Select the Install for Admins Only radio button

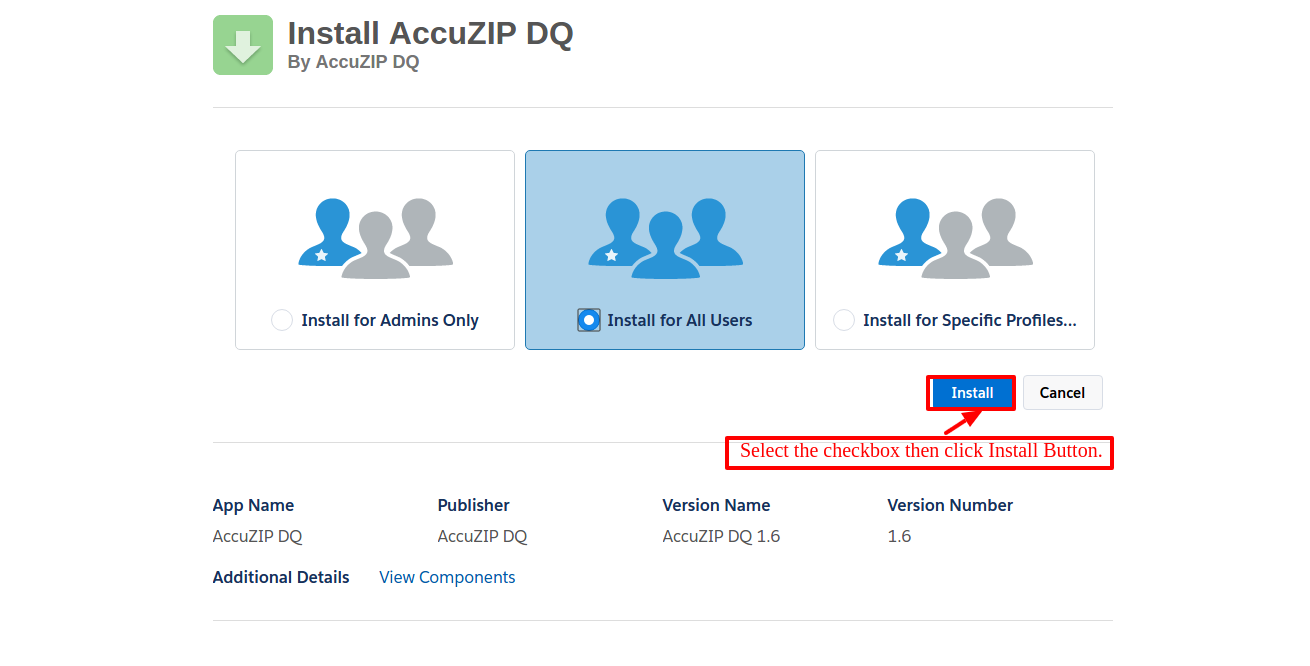(282, 320)
